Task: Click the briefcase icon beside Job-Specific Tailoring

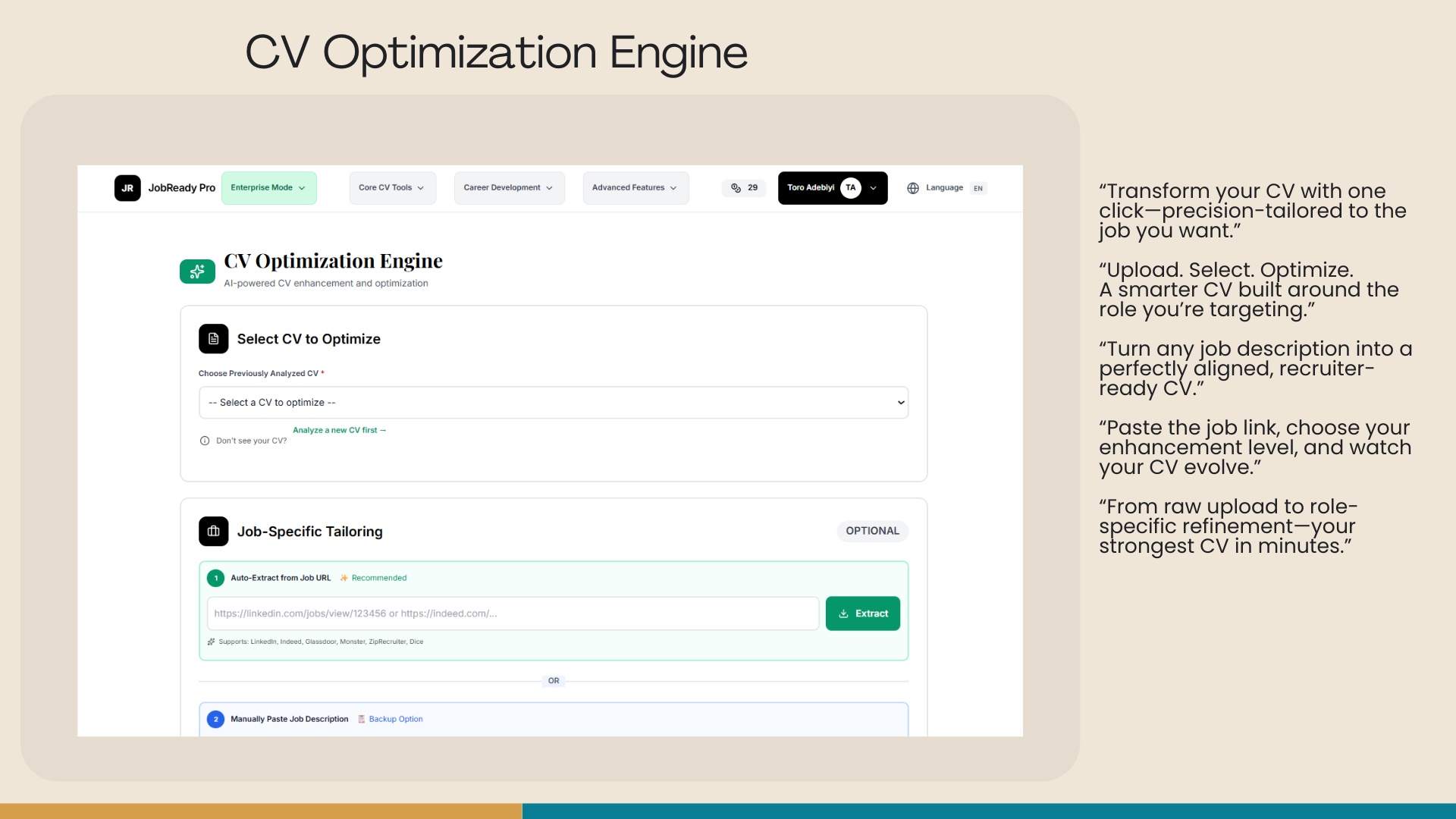Action: (213, 532)
